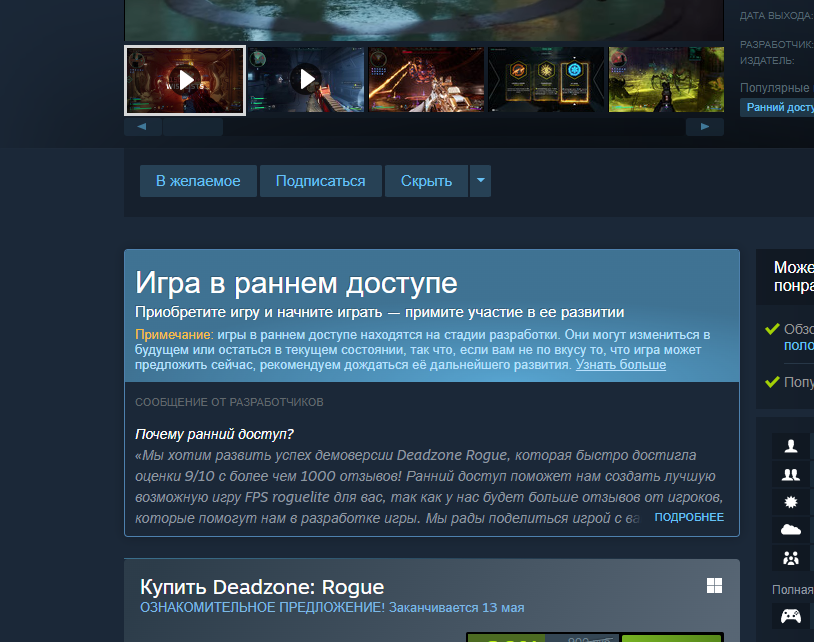The height and width of the screenshot is (642, 814).
Task: Click the 'РАЗРАБОТЧИК:' label
Action: pyautogui.click(x=777, y=45)
